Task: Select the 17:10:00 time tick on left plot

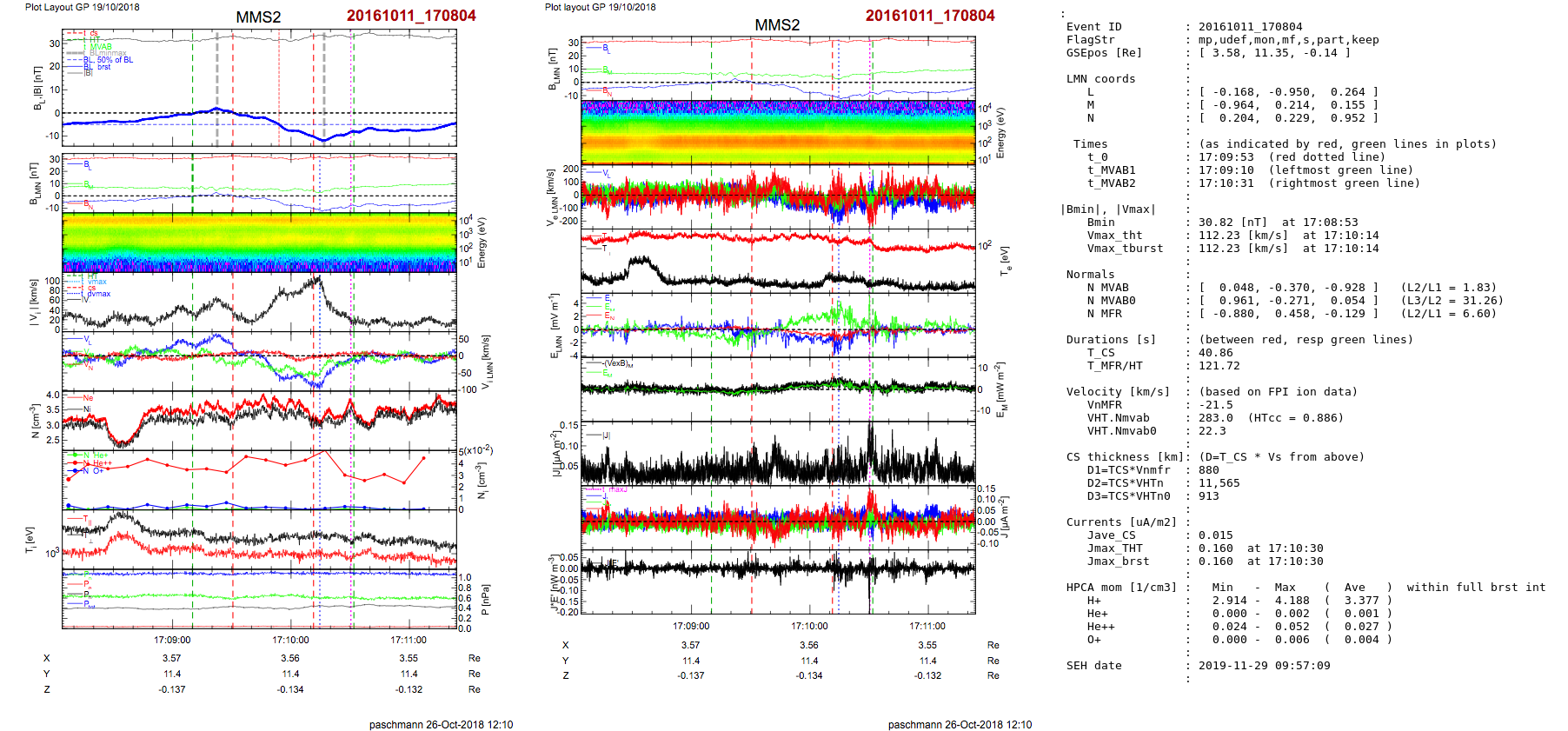Action: (290, 640)
